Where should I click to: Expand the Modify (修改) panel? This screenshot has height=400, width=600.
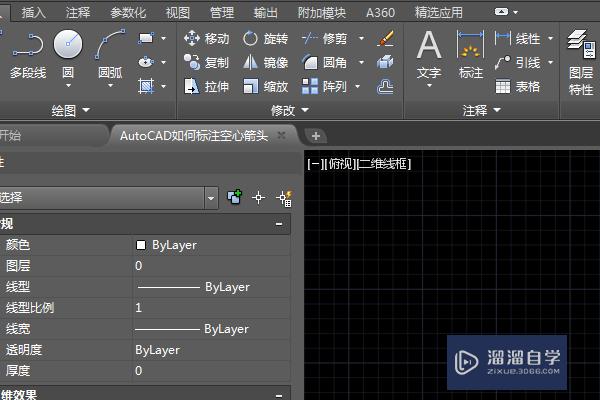click(290, 111)
